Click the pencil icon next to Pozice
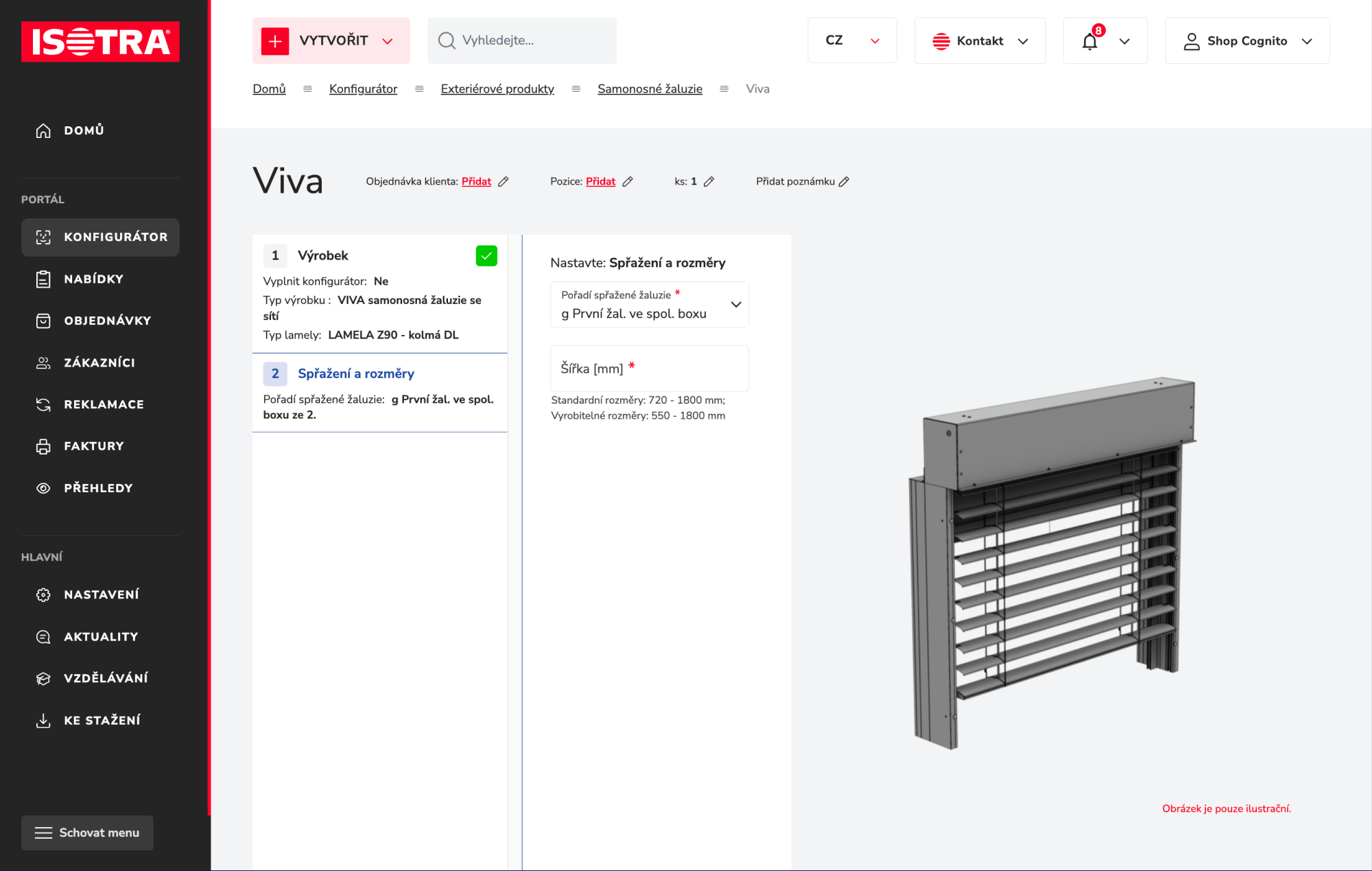Image resolution: width=1372 pixels, height=871 pixels. 628,182
